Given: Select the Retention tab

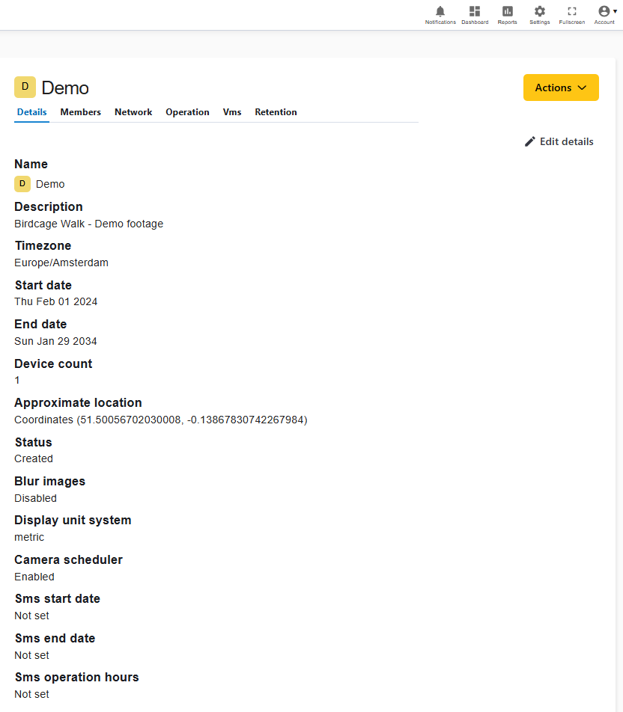Looking at the screenshot, I should [x=276, y=112].
